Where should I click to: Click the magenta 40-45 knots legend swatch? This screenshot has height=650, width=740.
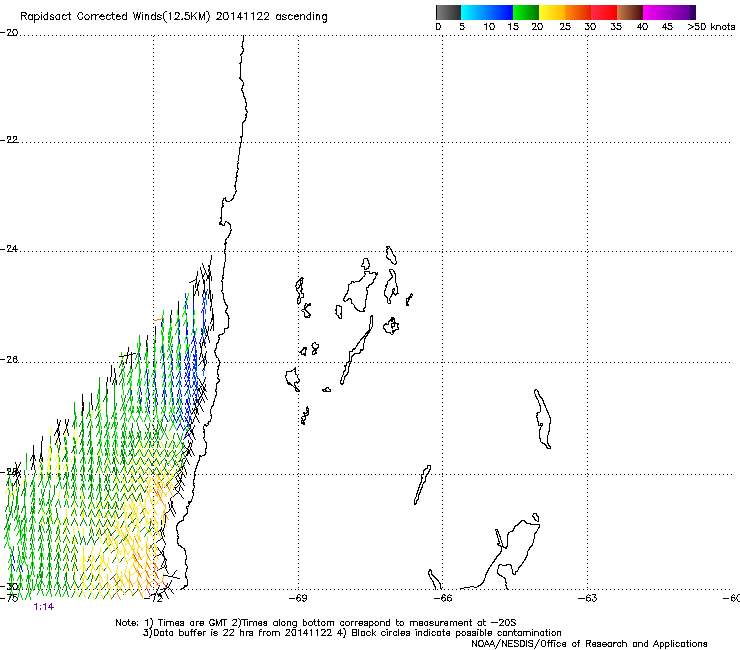pyautogui.click(x=656, y=12)
